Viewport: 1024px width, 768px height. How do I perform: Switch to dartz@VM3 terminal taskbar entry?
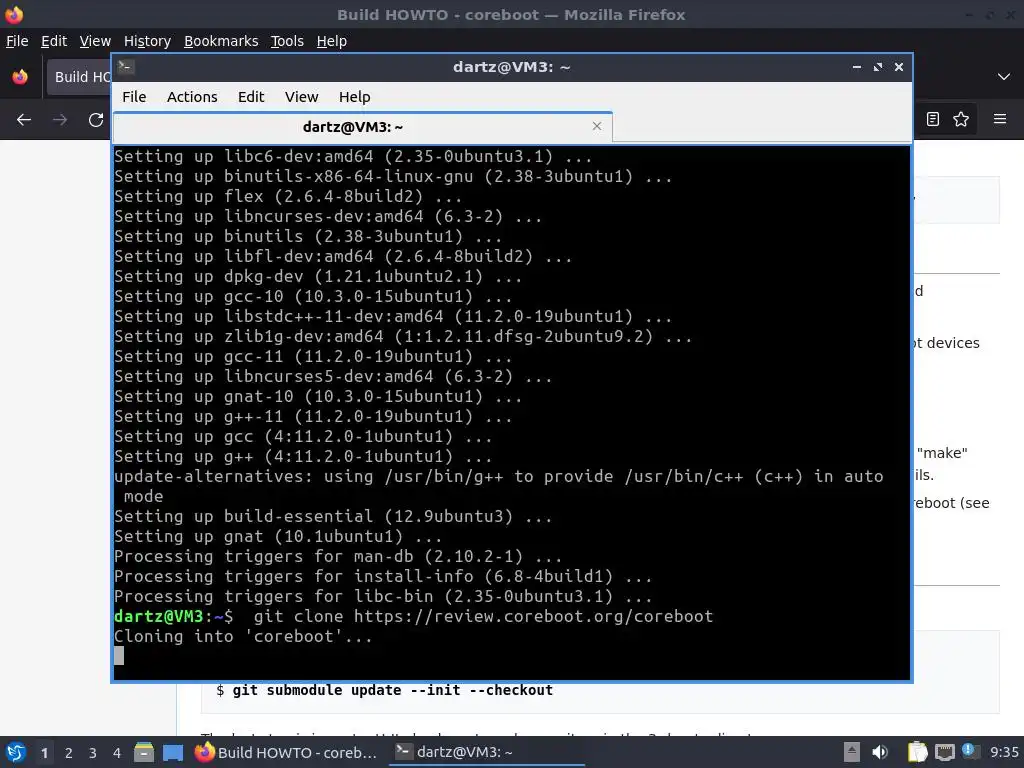[487, 752]
